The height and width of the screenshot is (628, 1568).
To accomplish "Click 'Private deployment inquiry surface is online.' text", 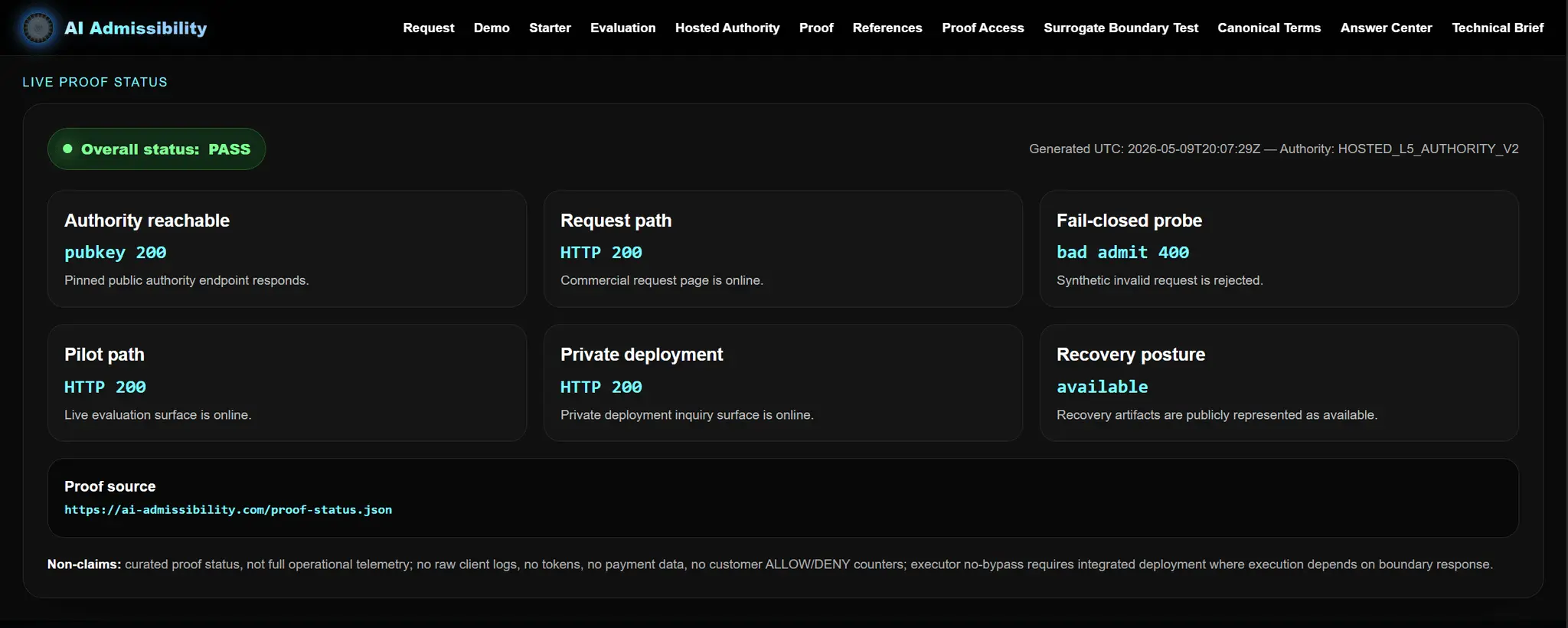I will tap(687, 415).
